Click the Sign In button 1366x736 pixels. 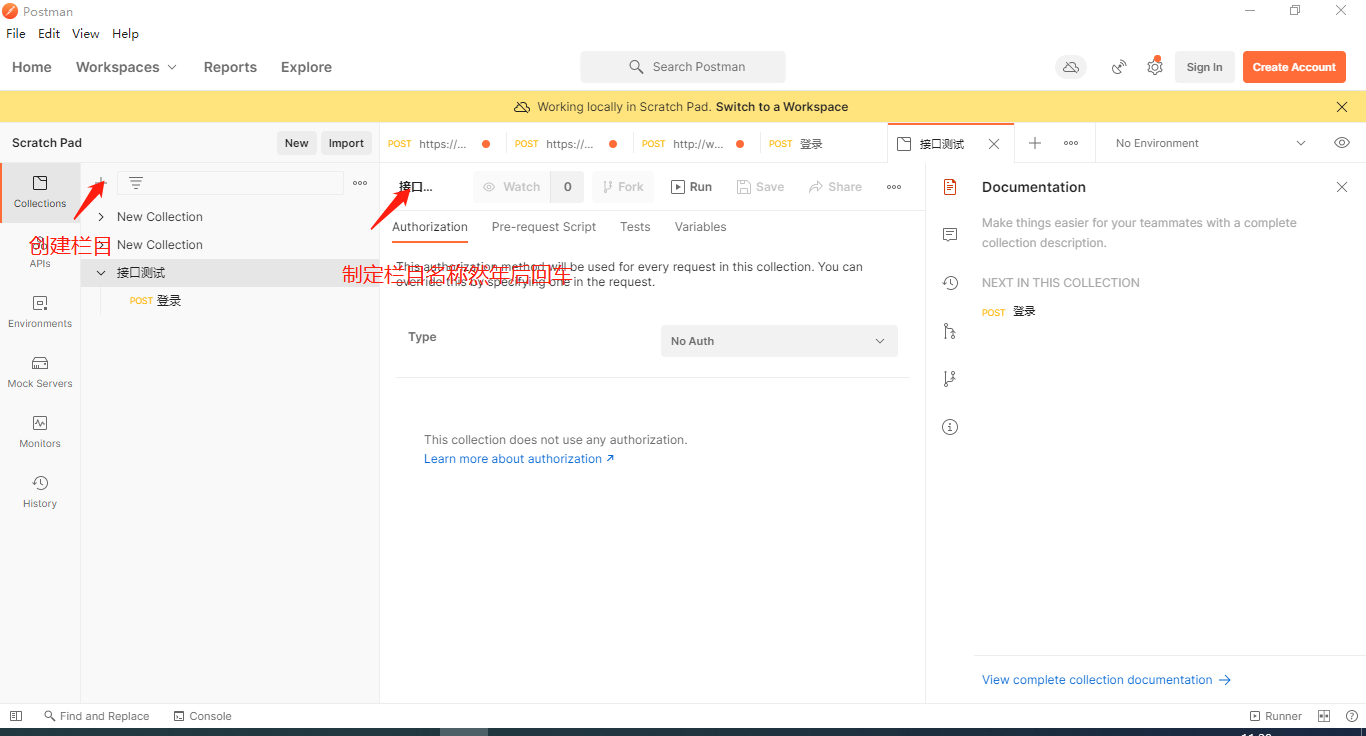[x=1204, y=67]
